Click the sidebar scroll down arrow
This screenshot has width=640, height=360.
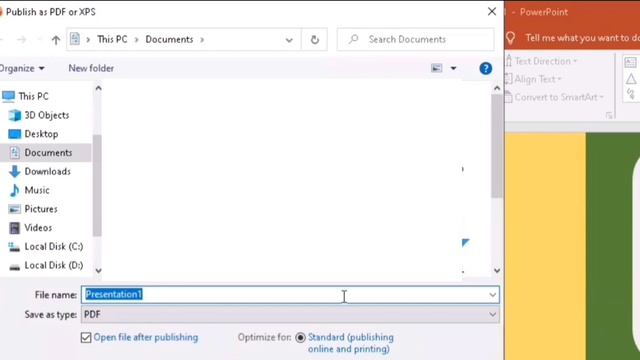(98, 270)
